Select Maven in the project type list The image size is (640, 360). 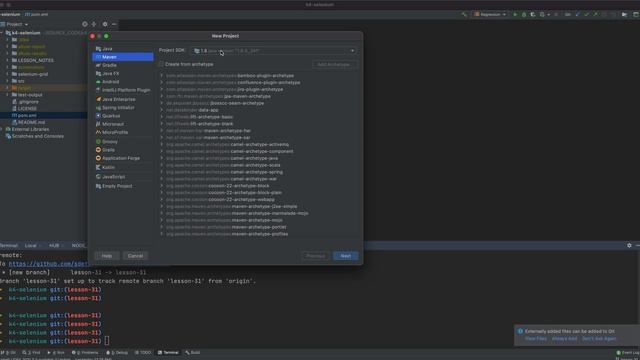tap(123, 57)
